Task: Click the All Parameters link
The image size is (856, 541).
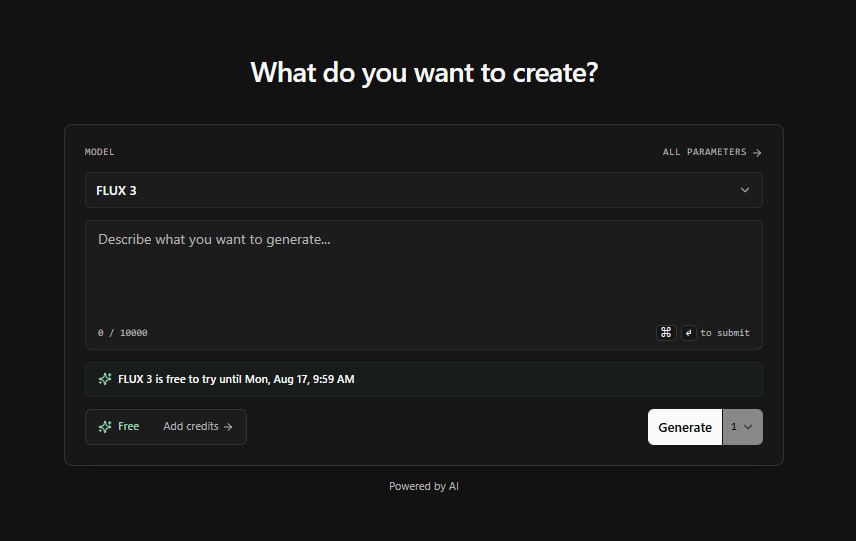Action: 712,152
